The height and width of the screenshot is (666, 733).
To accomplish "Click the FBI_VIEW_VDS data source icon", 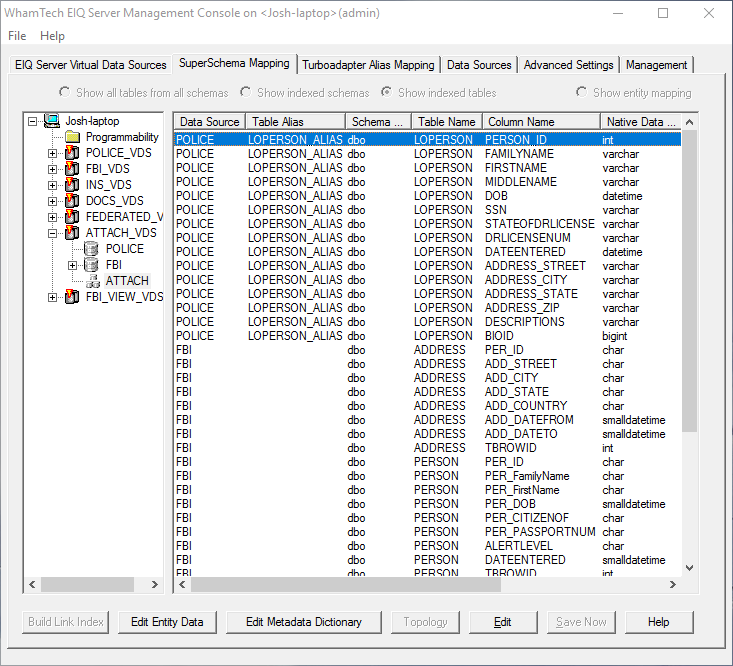I will [72, 297].
